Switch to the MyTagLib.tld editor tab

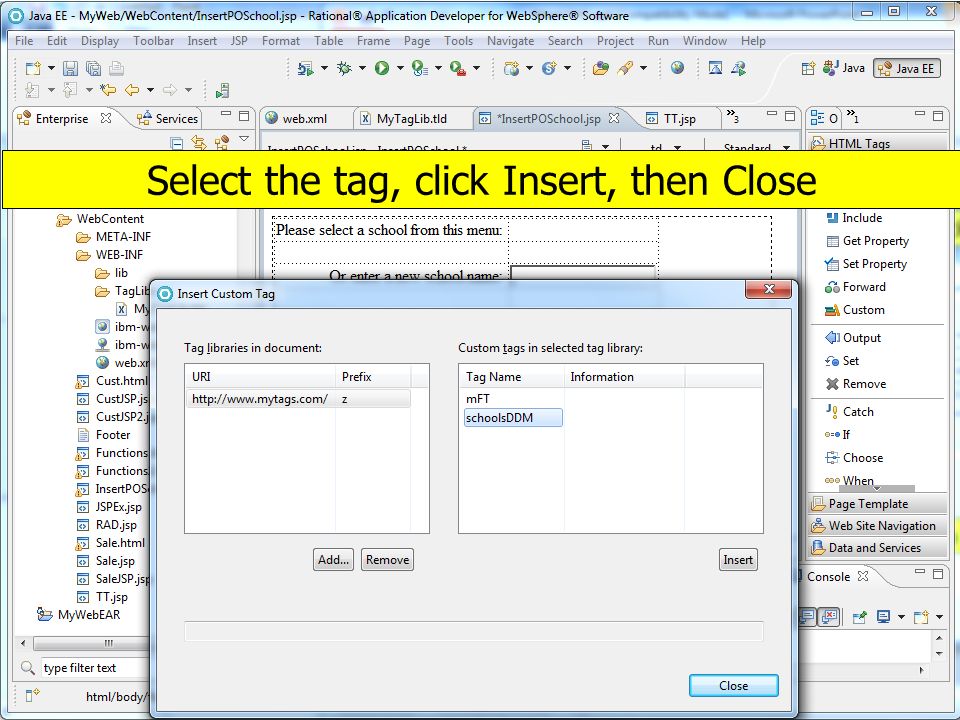(411, 119)
